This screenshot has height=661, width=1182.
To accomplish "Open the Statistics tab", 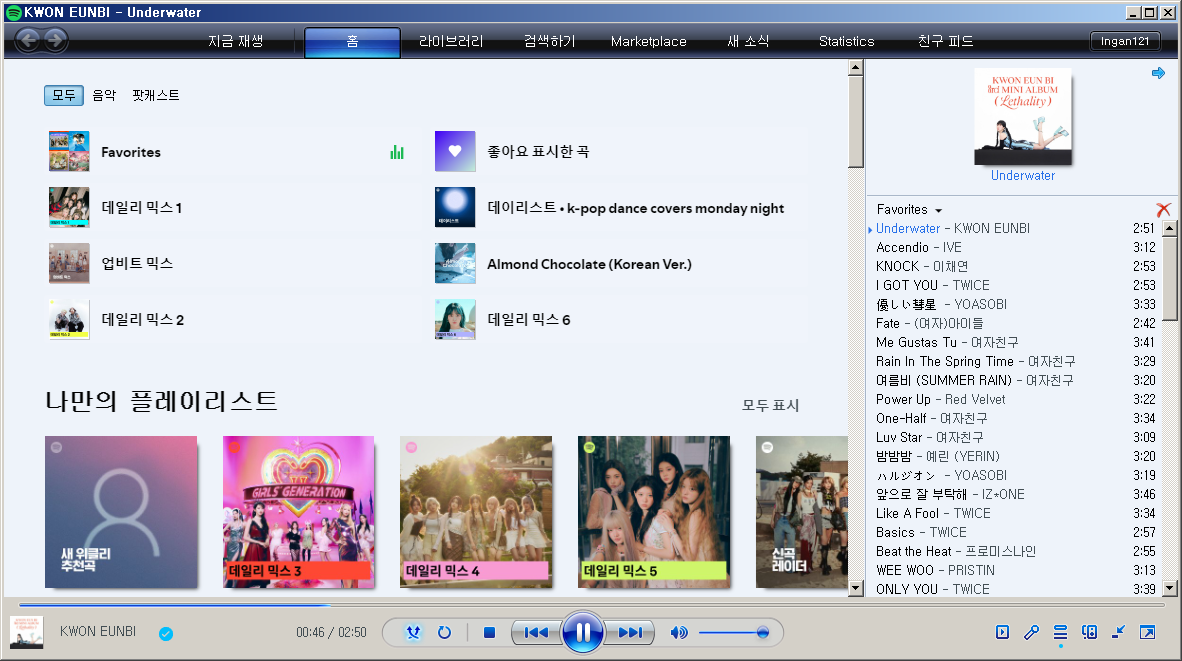I will point(847,41).
